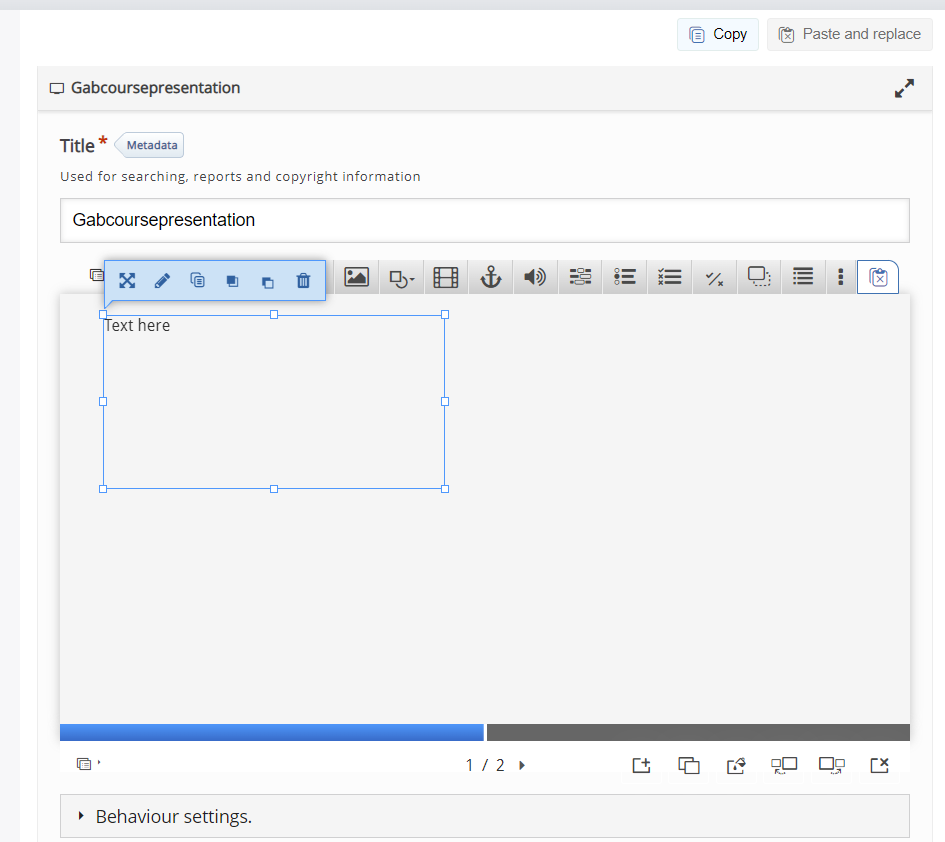The image size is (945, 842).
Task: Add Fill in the Blanks element
Action: tap(580, 277)
